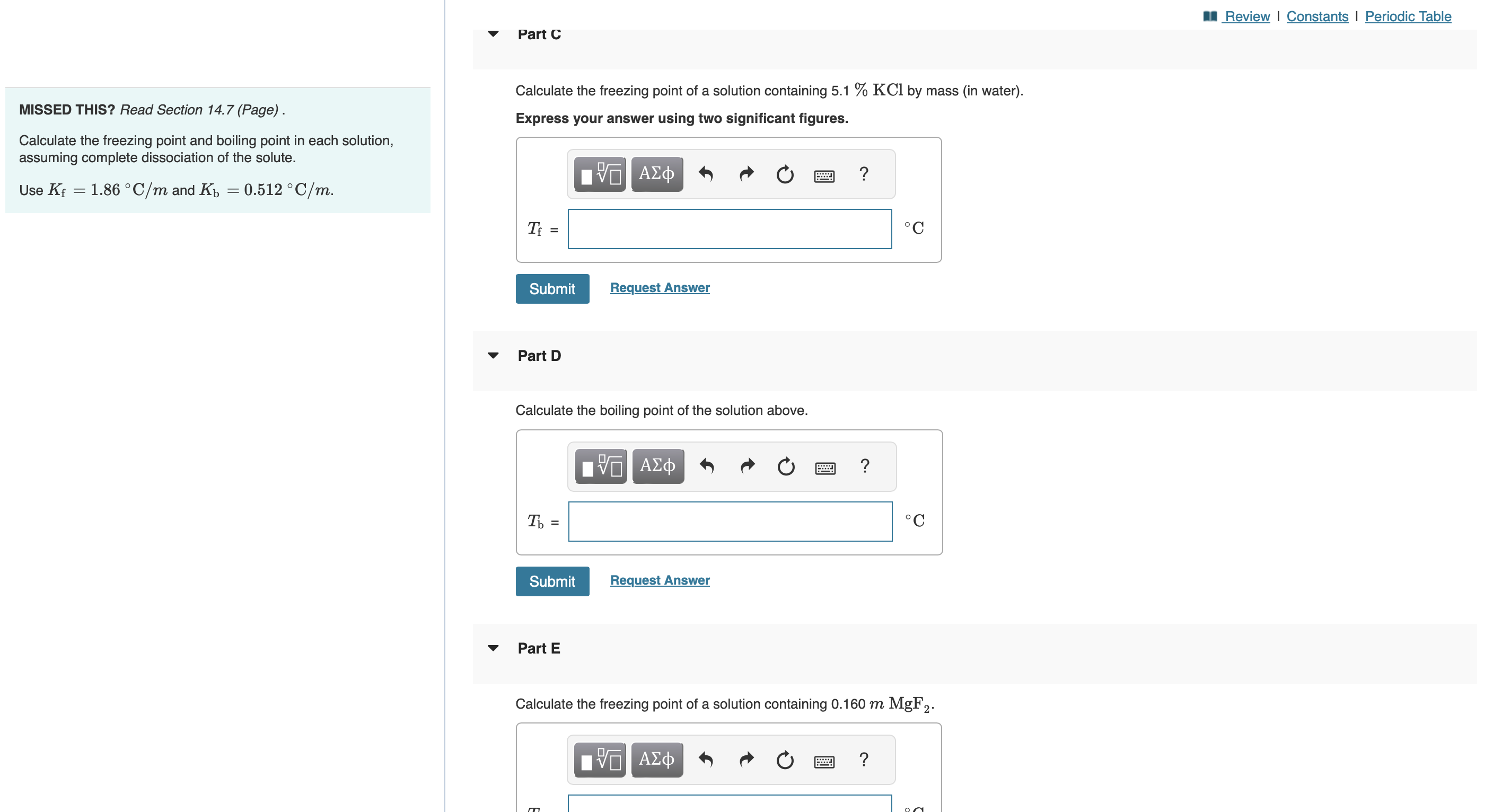Open the keyboard shortcuts icon in Part C
Image resolution: width=1493 pixels, height=812 pixels.
pyautogui.click(x=824, y=174)
